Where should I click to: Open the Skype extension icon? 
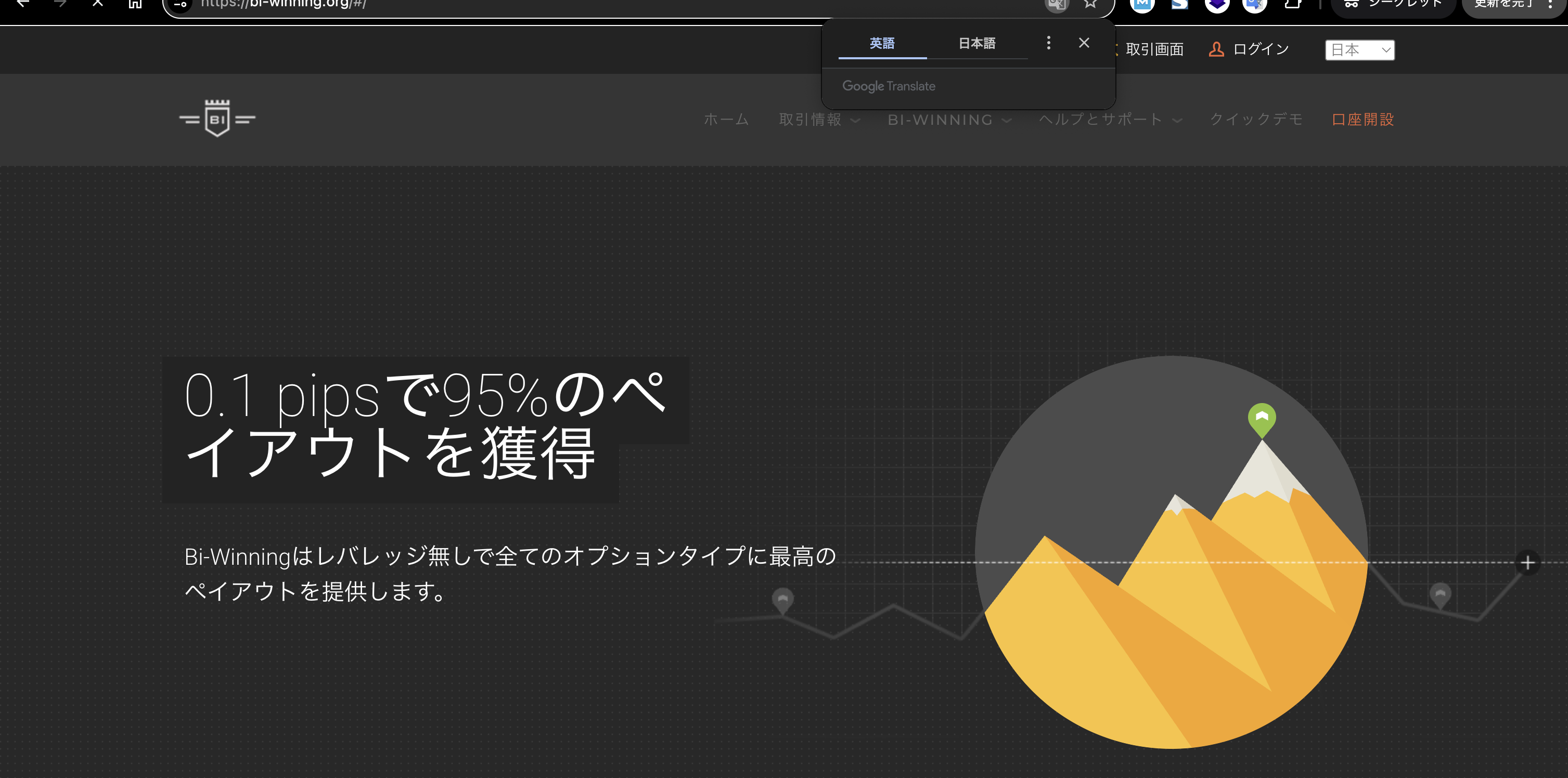(1179, 5)
